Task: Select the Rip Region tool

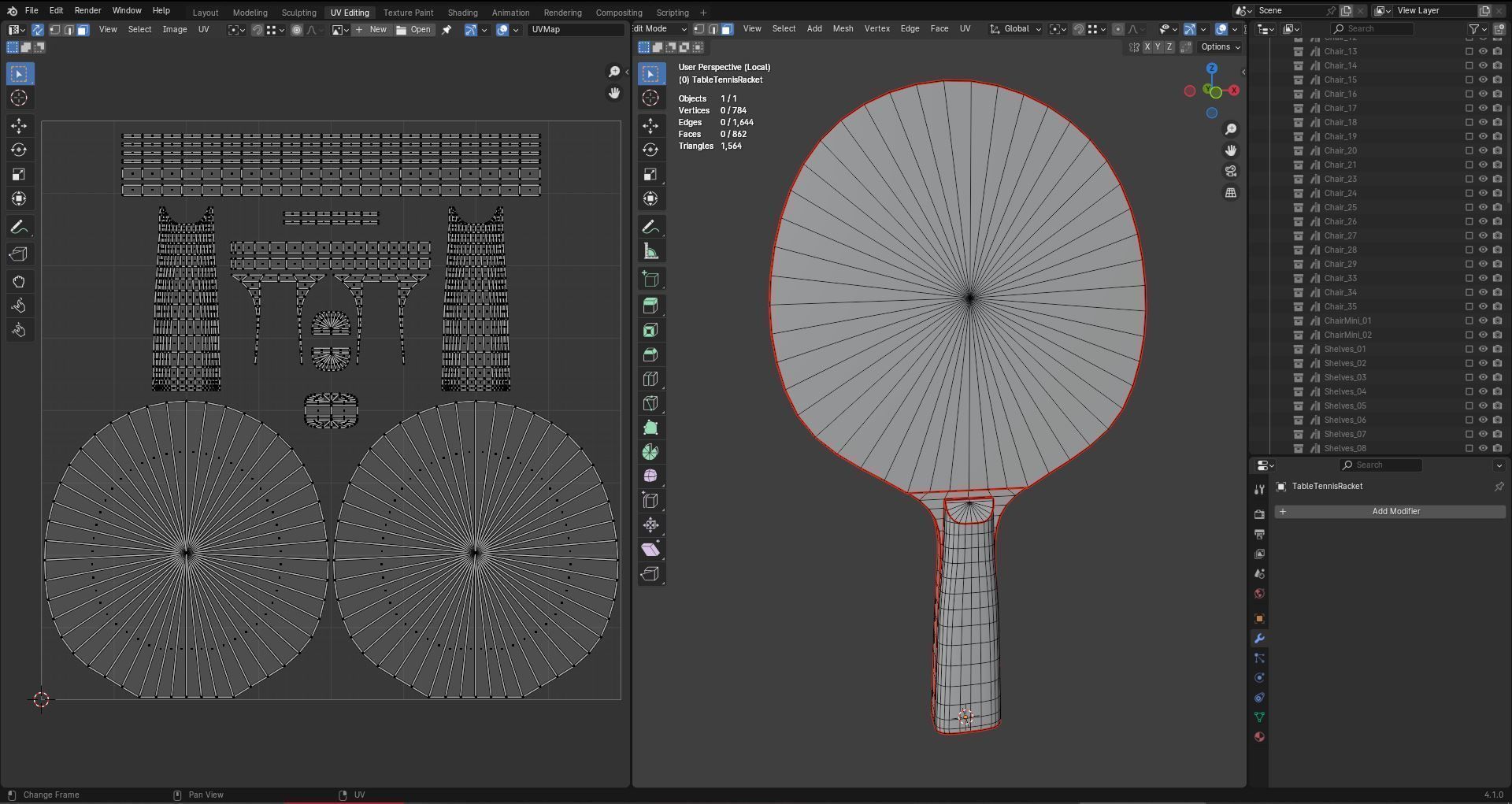Action: tap(650, 574)
